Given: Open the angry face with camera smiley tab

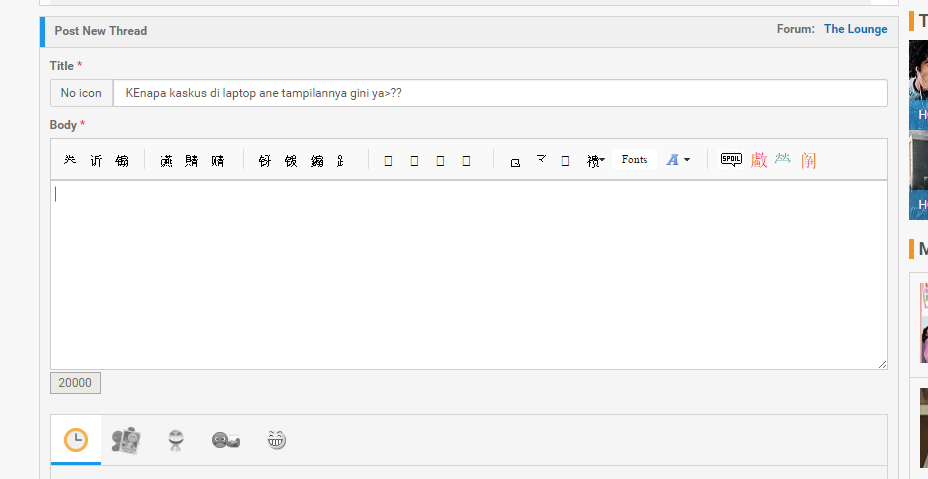Looking at the screenshot, I should click(226, 440).
